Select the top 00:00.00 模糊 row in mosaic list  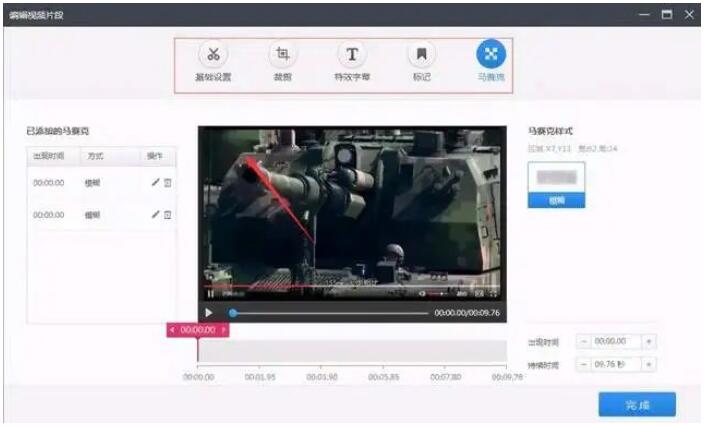tap(102, 183)
